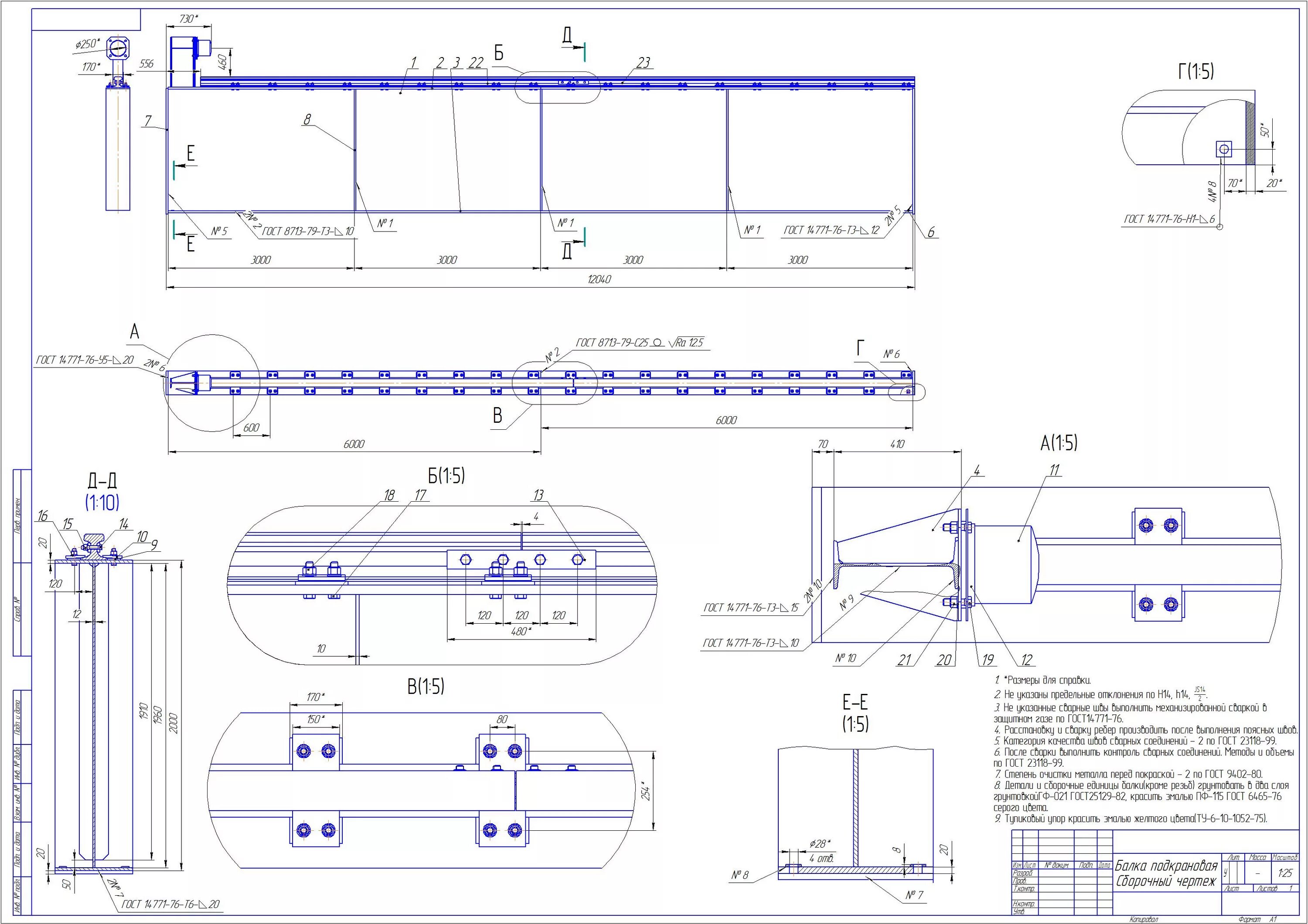
Task: Click the dimension value "556"
Action: click(146, 64)
